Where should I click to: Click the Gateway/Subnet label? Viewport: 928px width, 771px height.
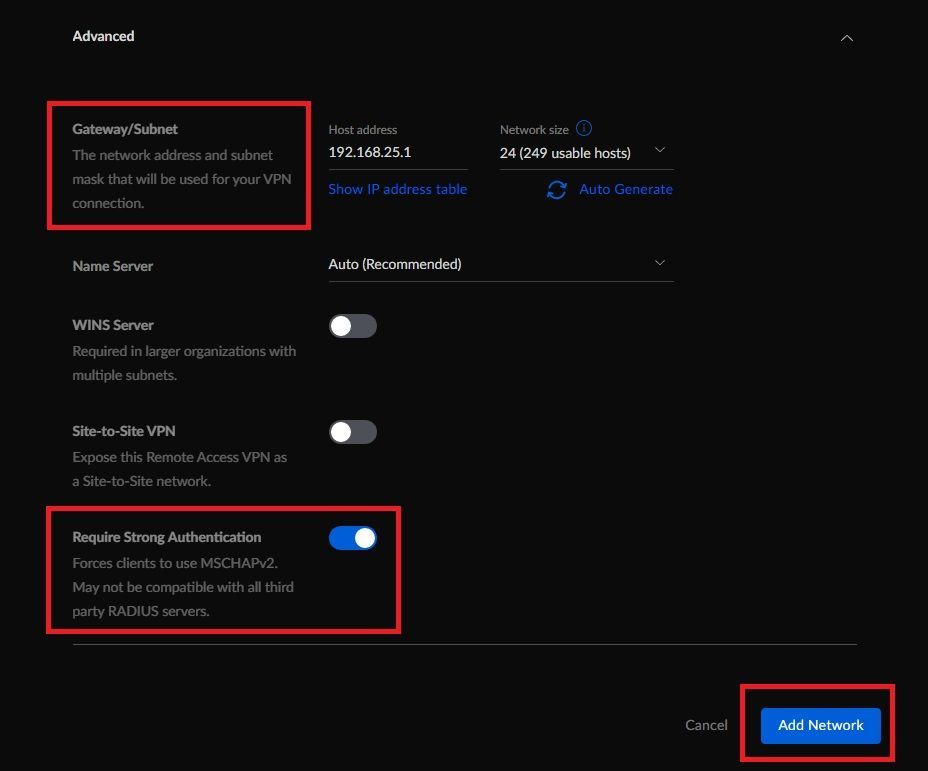pos(125,129)
